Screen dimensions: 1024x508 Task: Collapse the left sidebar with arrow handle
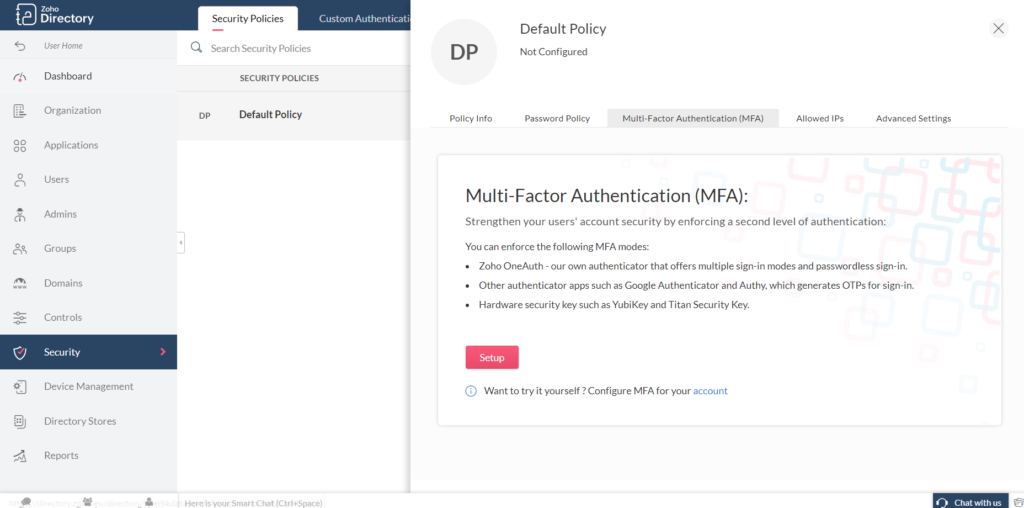[x=181, y=243]
